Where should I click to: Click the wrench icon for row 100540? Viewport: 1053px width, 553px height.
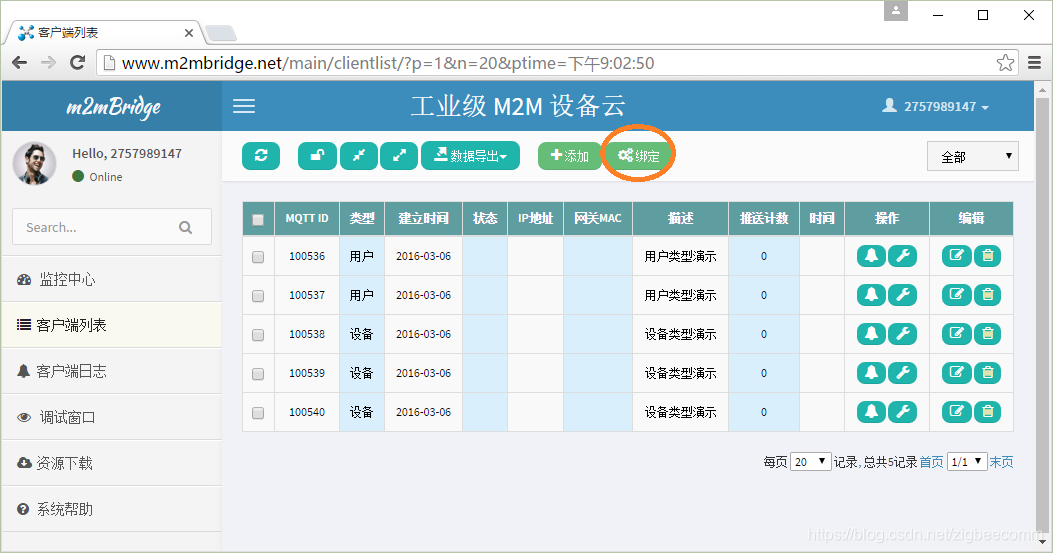click(902, 412)
